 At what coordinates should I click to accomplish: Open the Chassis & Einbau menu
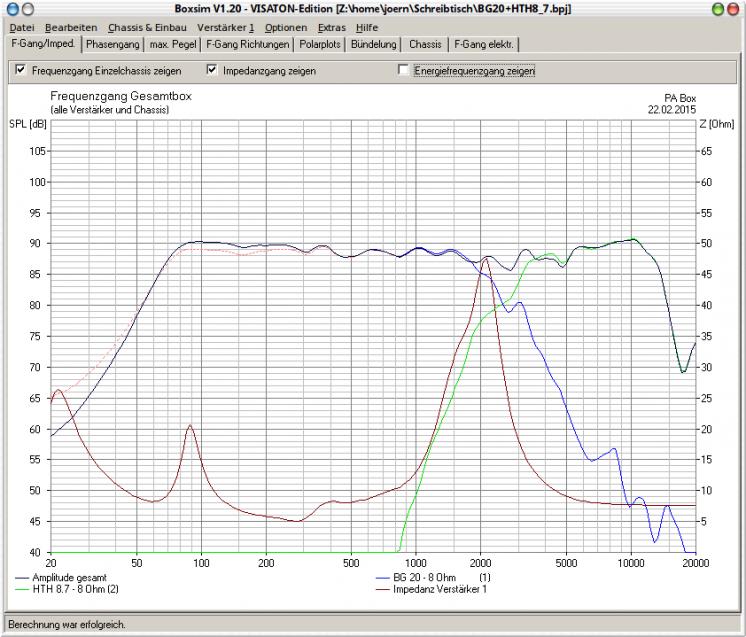147,27
